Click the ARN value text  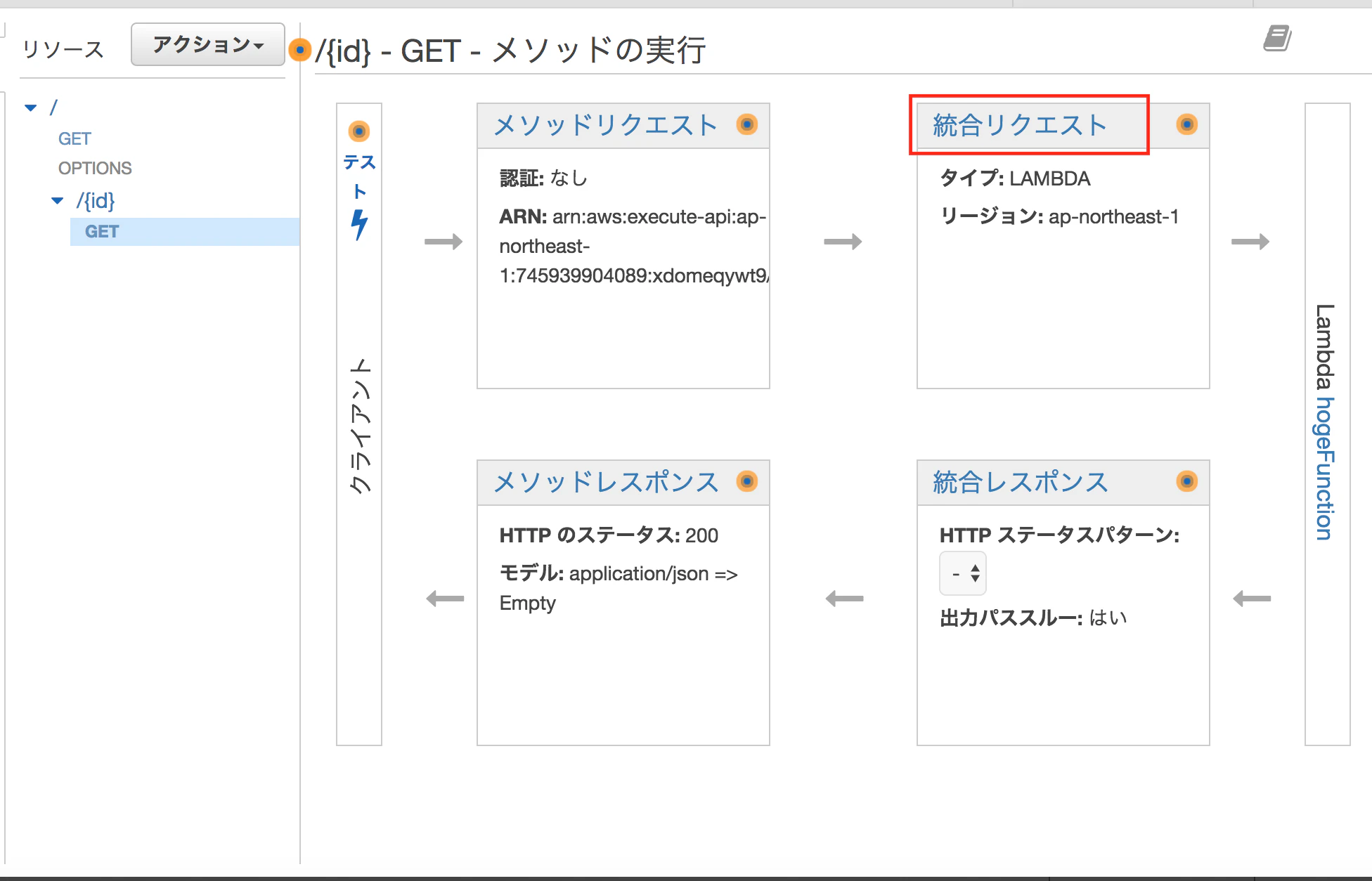coord(633,246)
